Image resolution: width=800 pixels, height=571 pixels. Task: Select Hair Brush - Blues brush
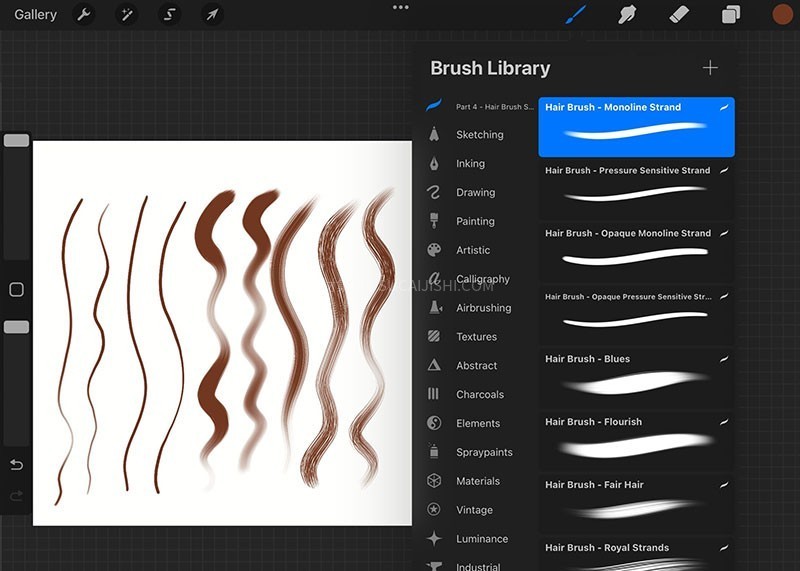(637, 379)
